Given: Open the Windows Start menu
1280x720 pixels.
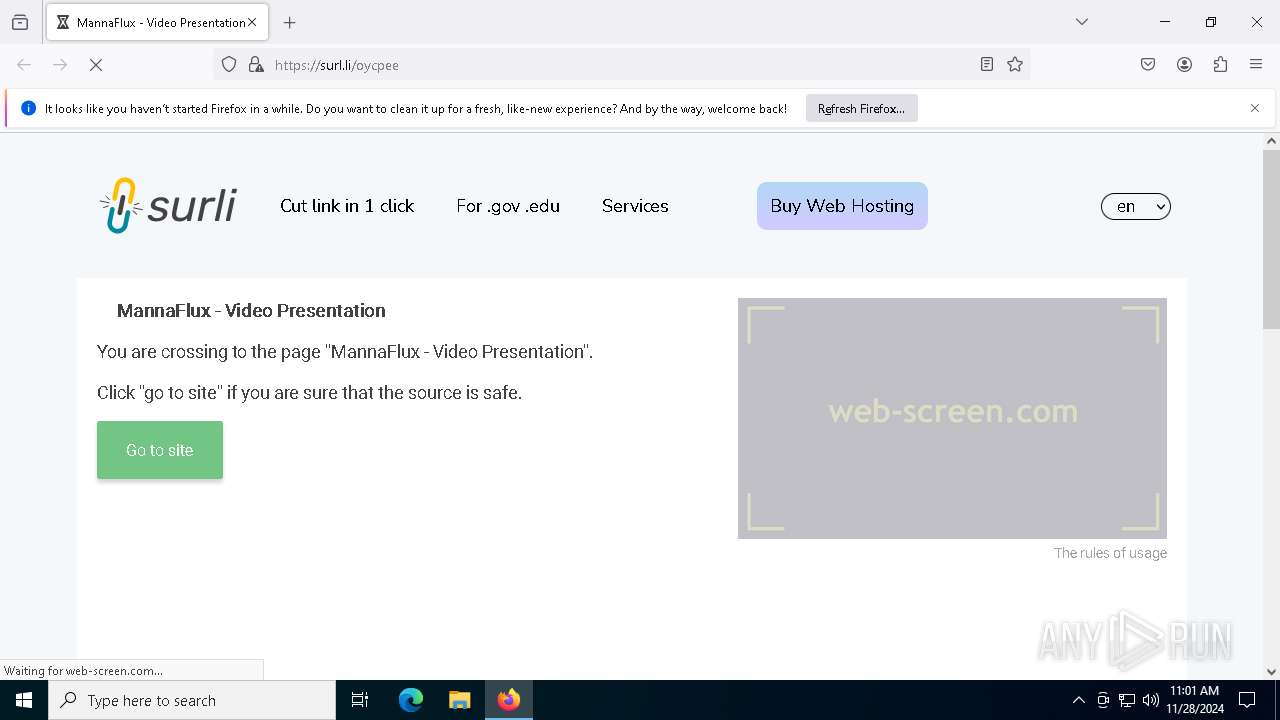Looking at the screenshot, I should pyautogui.click(x=24, y=700).
